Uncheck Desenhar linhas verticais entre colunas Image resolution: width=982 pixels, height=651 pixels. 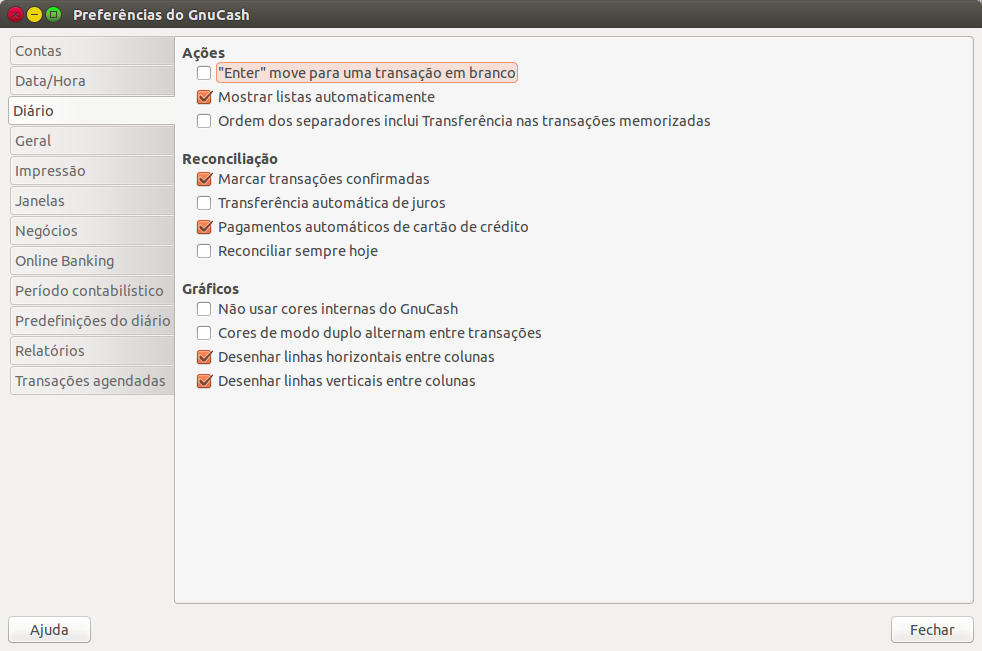tap(204, 381)
